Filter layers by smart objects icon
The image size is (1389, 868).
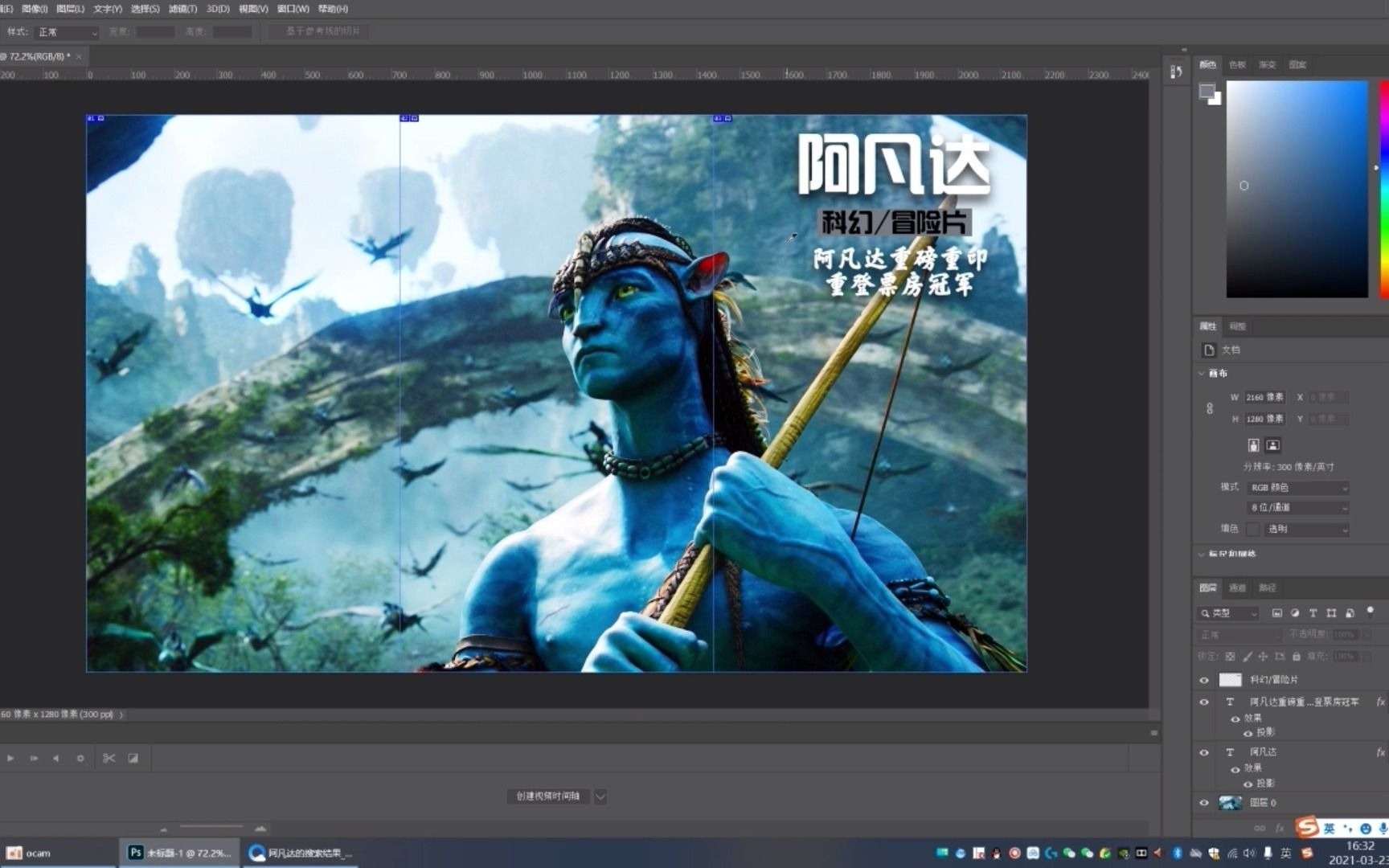click(x=1350, y=613)
